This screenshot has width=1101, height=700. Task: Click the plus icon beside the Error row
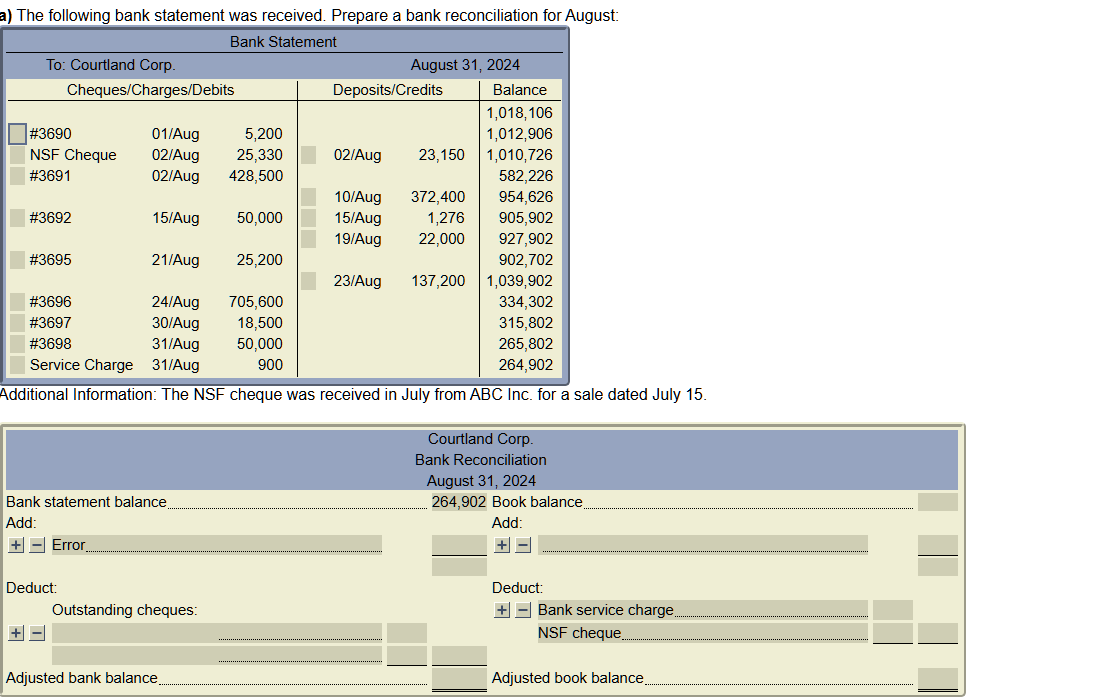(x=14, y=544)
